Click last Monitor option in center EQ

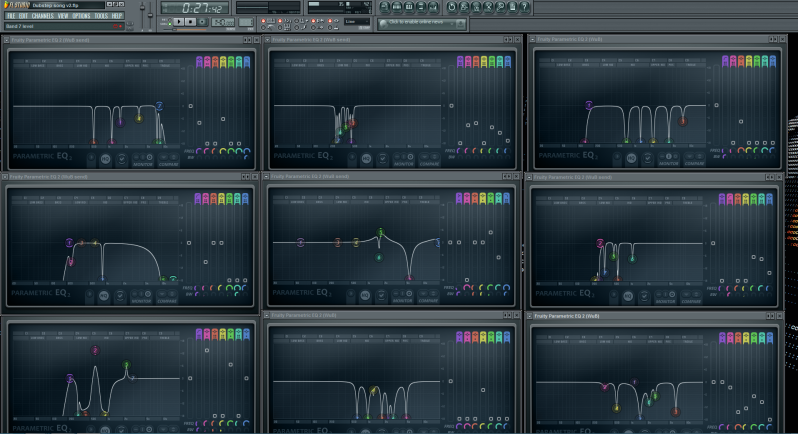click(x=410, y=294)
